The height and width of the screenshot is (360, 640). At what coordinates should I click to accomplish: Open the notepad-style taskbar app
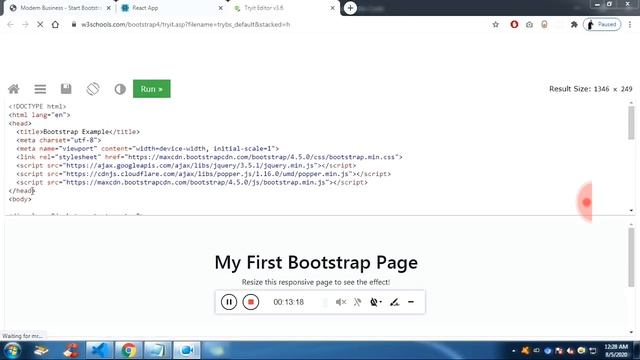[157, 351]
